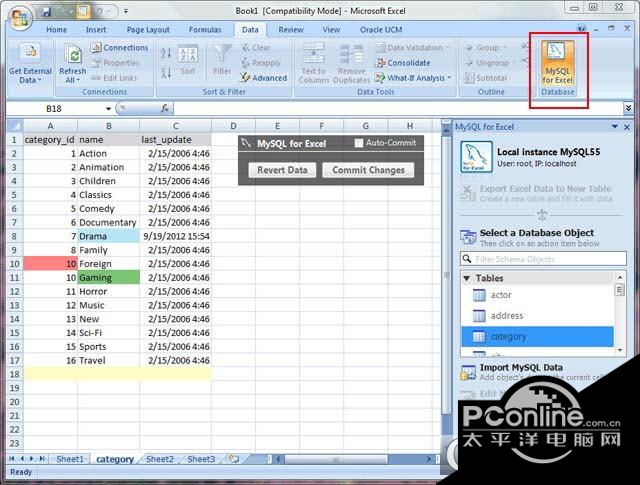The height and width of the screenshot is (485, 640).
Task: Click the Name Box showing B18
Action: tap(54, 109)
